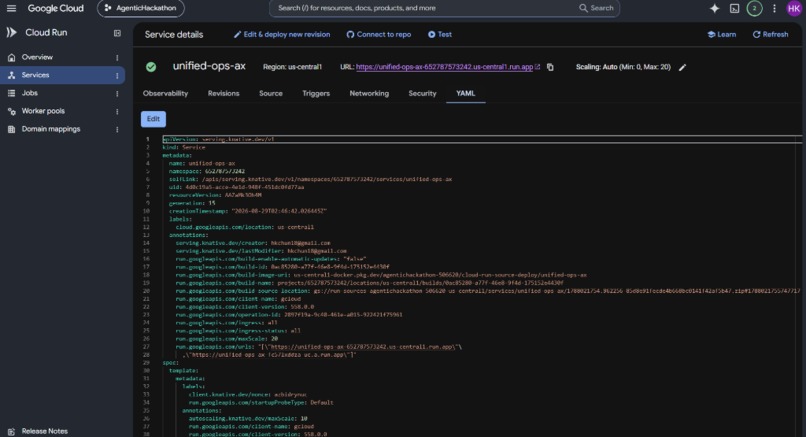
Task: Click the selfLink YAML line
Action: pos(310,179)
